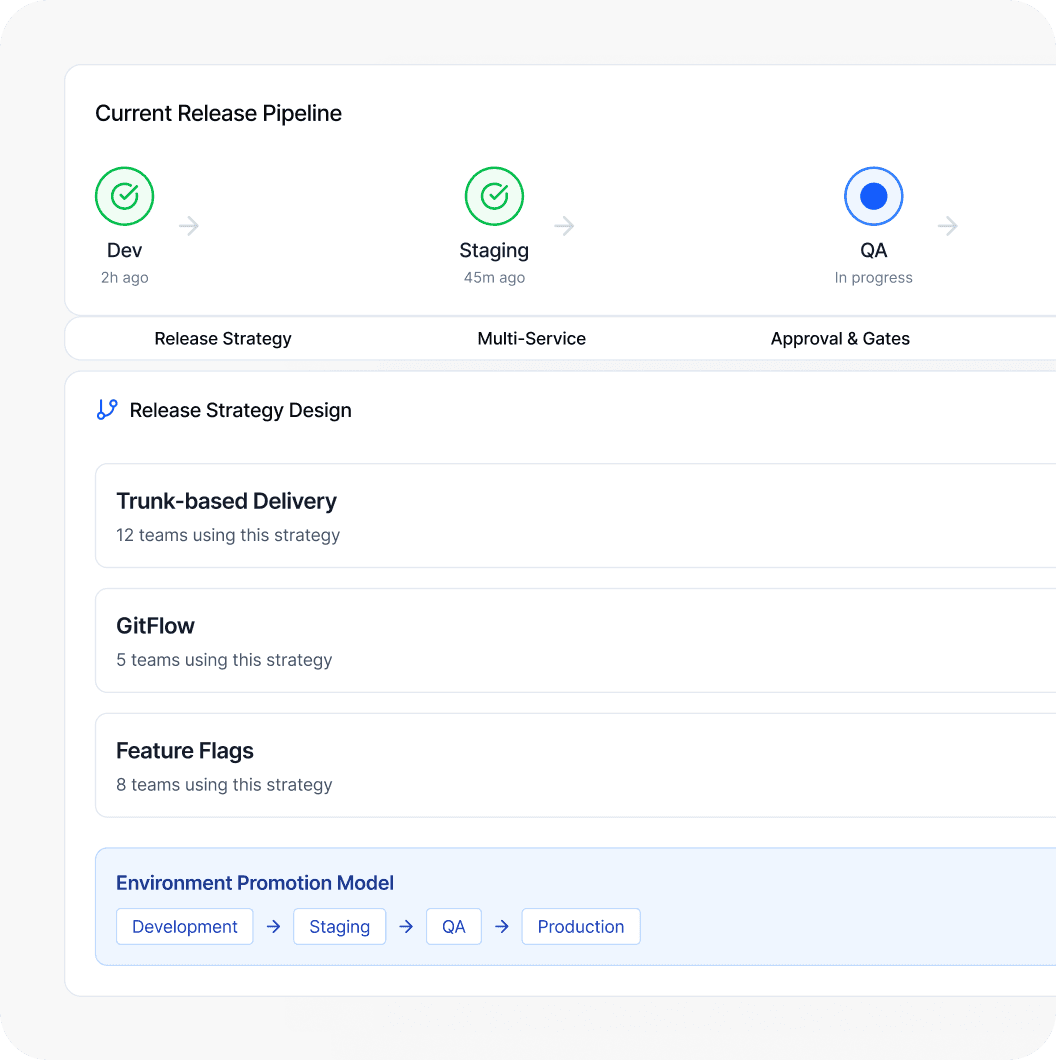This screenshot has height=1060, width=1056.
Task: Click the arrow after the QA stage
Action: [948, 226]
